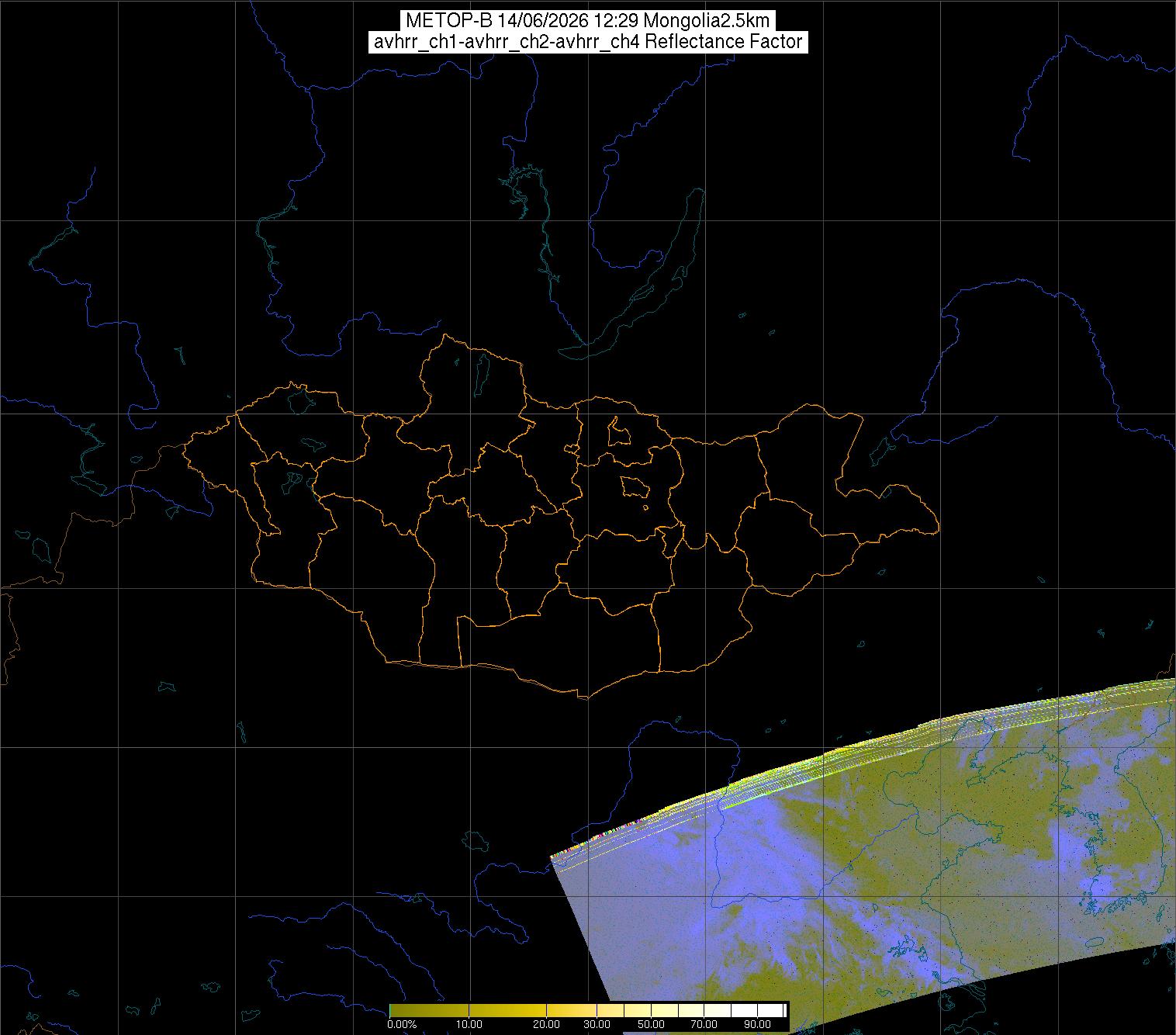
Task: Click the 10.00 label under the color bar
Action: click(470, 1024)
